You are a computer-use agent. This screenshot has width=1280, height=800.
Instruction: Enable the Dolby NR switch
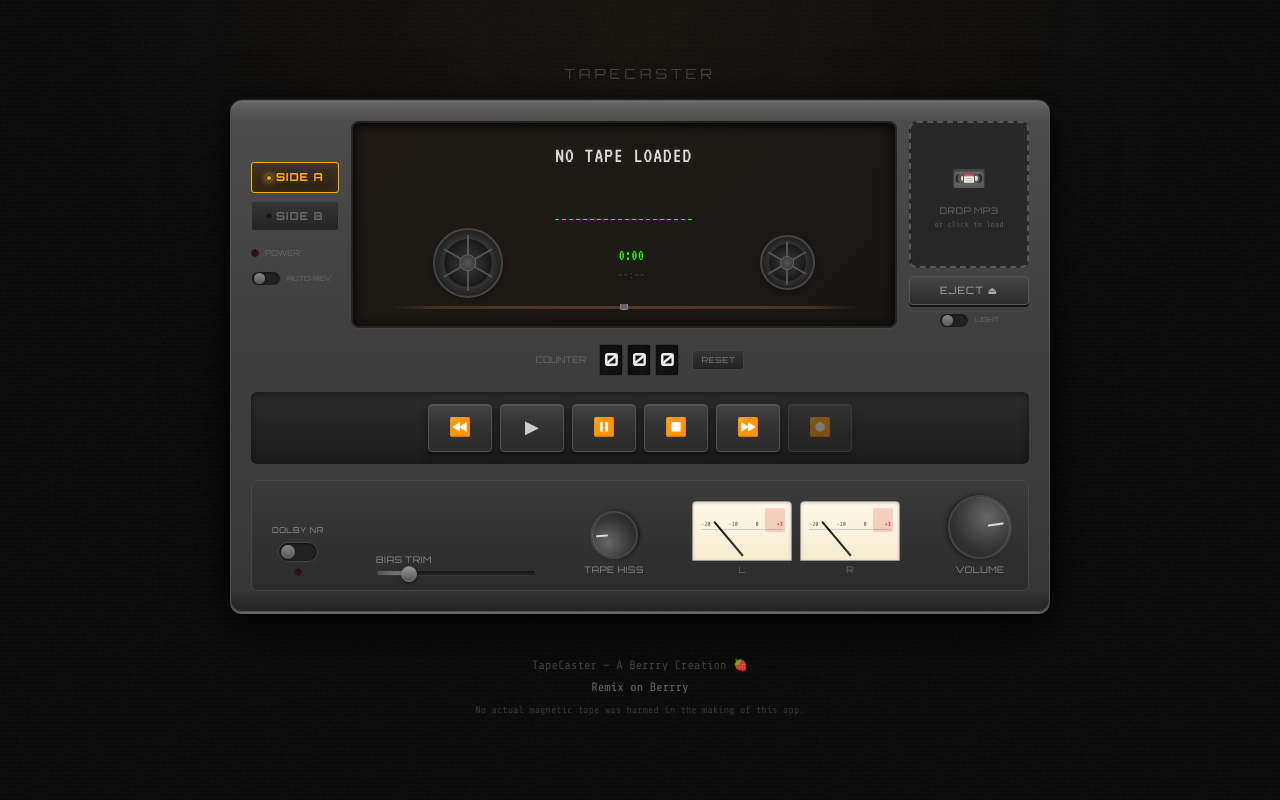point(298,552)
